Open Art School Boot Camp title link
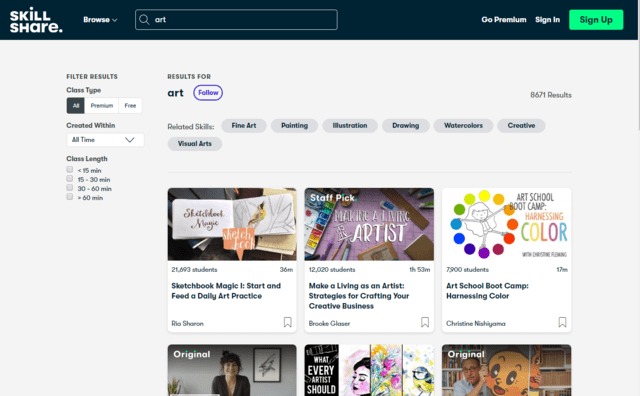640x396 pixels. [487, 291]
